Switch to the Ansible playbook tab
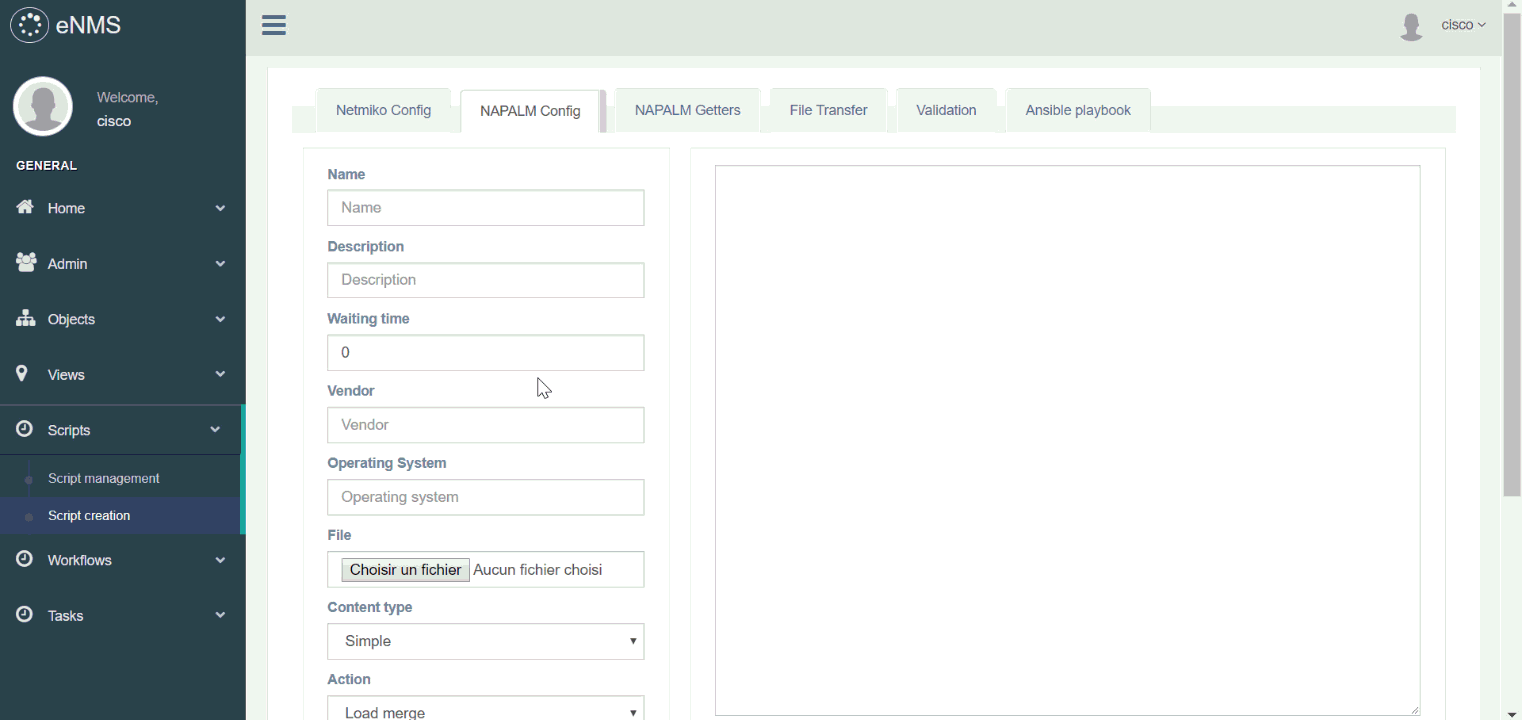1522x720 pixels. 1078,110
